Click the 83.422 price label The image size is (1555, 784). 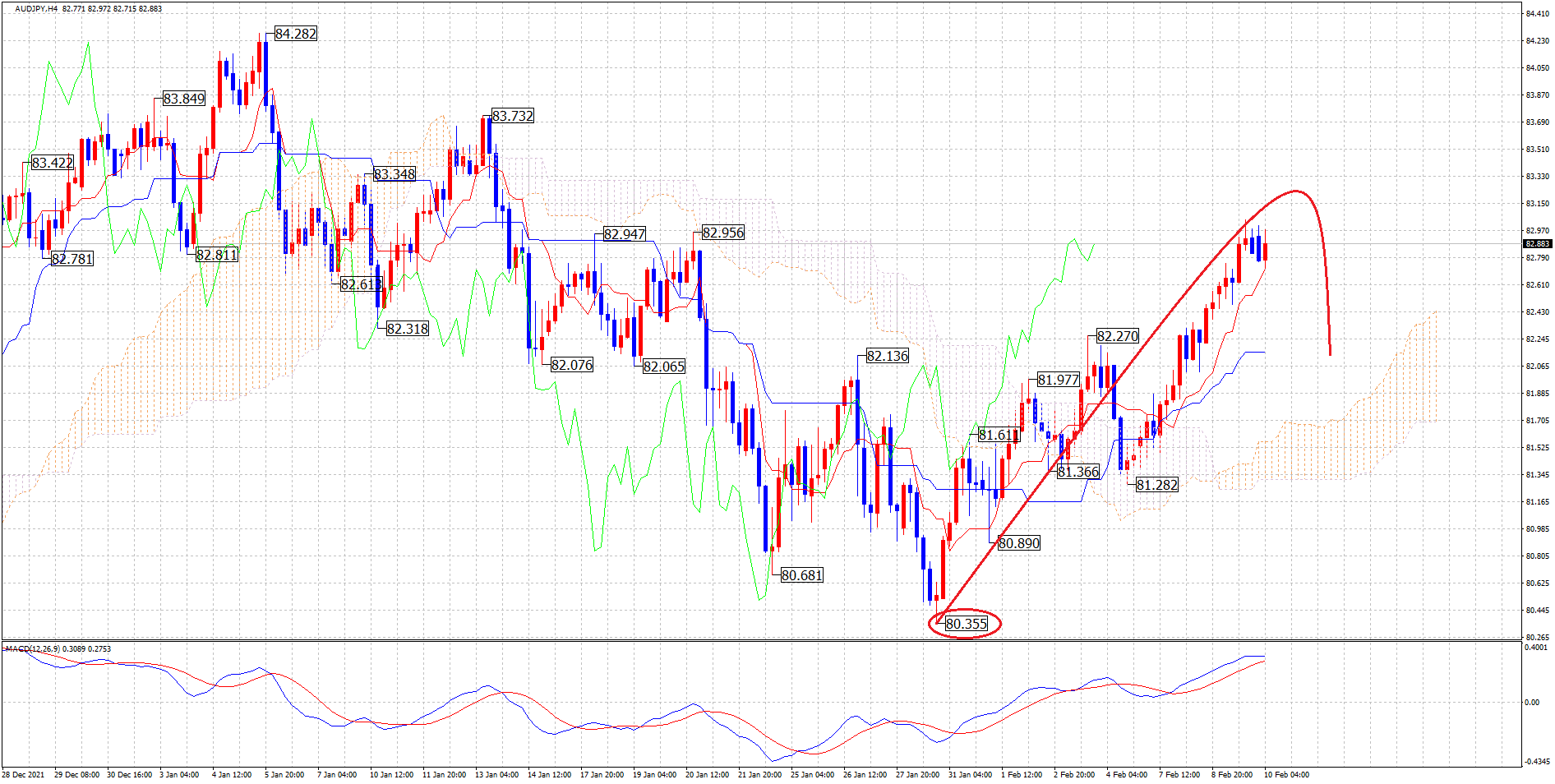pyautogui.click(x=52, y=163)
